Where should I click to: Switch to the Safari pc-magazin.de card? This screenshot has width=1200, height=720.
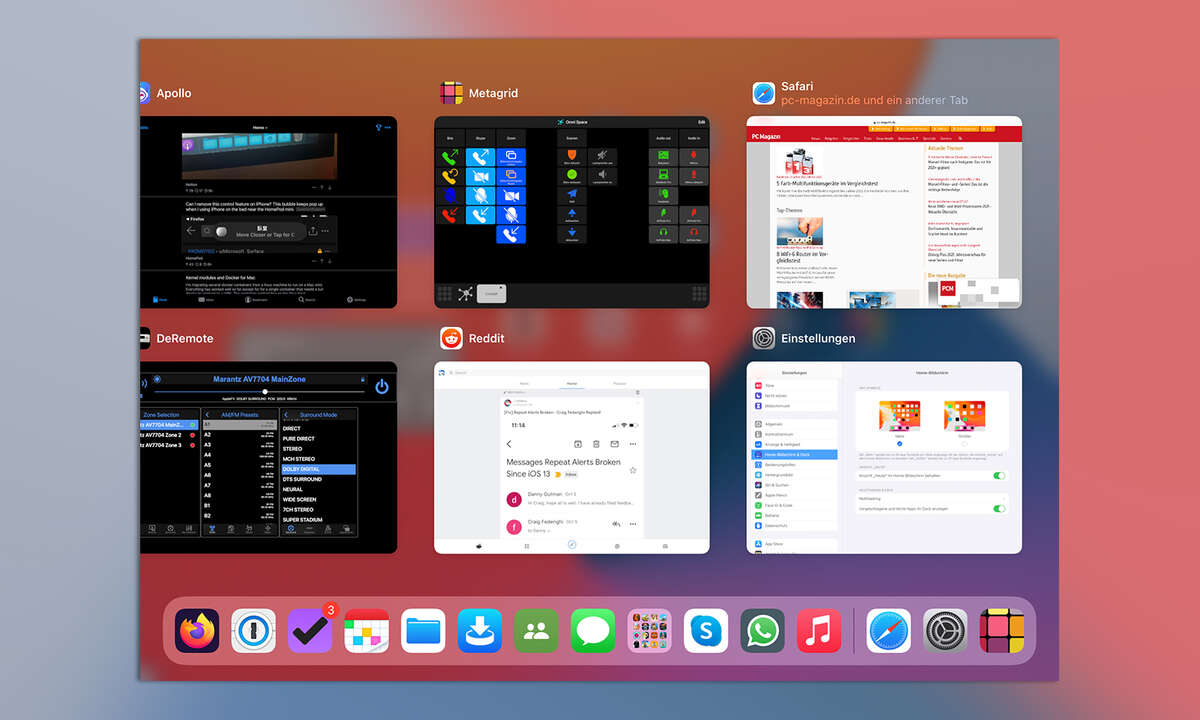[884, 212]
